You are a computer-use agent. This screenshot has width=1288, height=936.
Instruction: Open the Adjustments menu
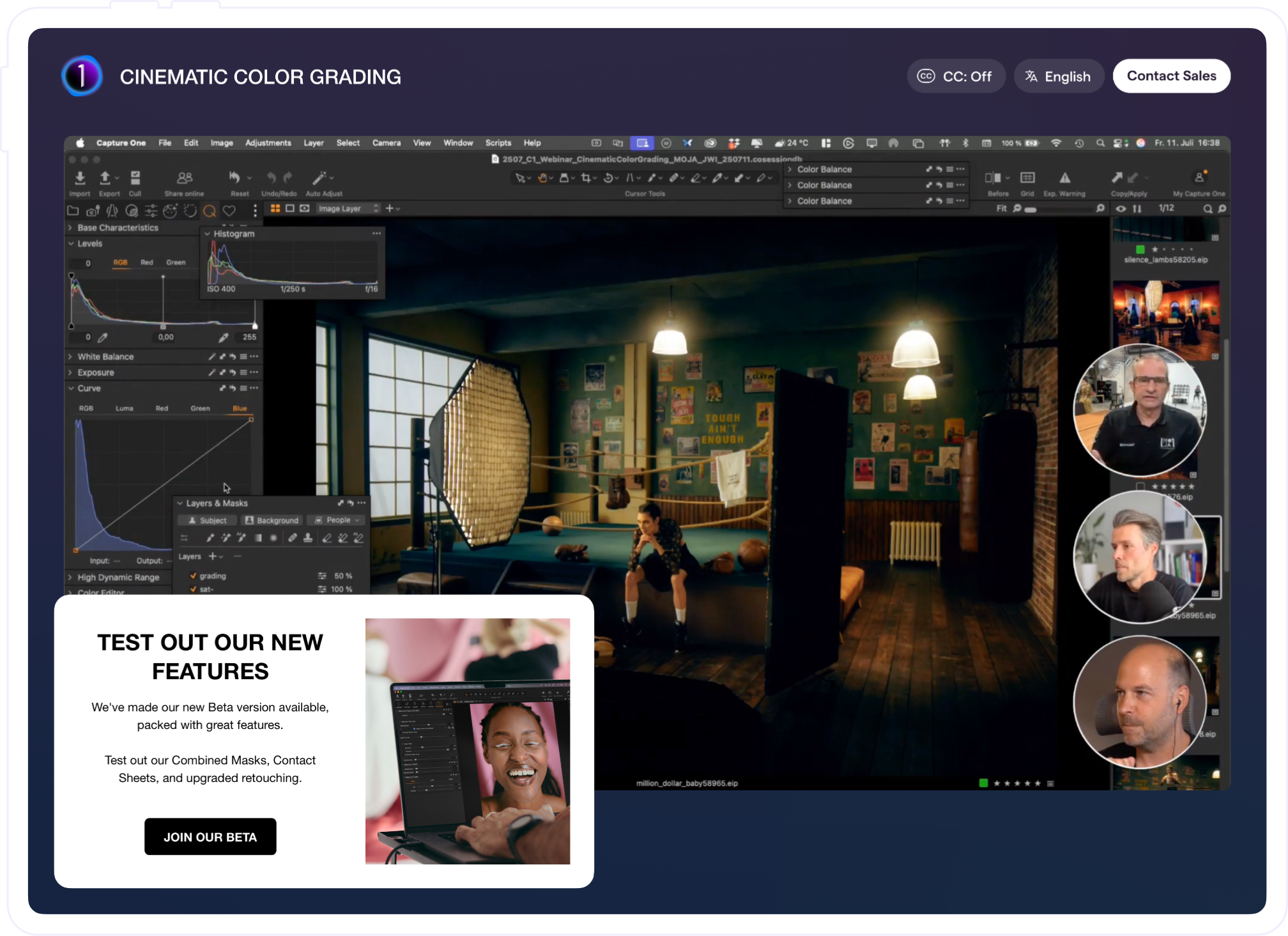pos(268,142)
